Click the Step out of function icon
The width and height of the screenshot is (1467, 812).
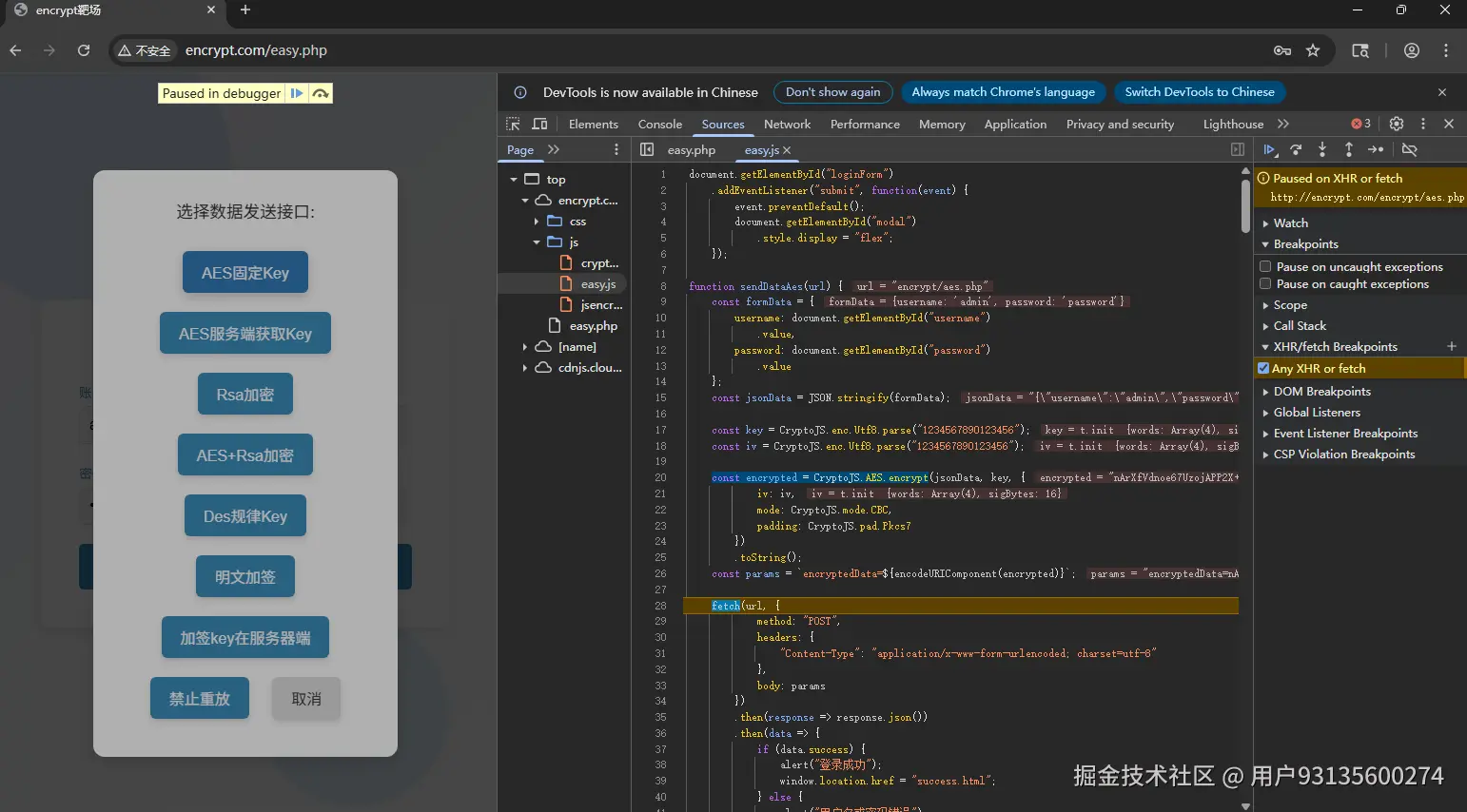[x=1349, y=150]
